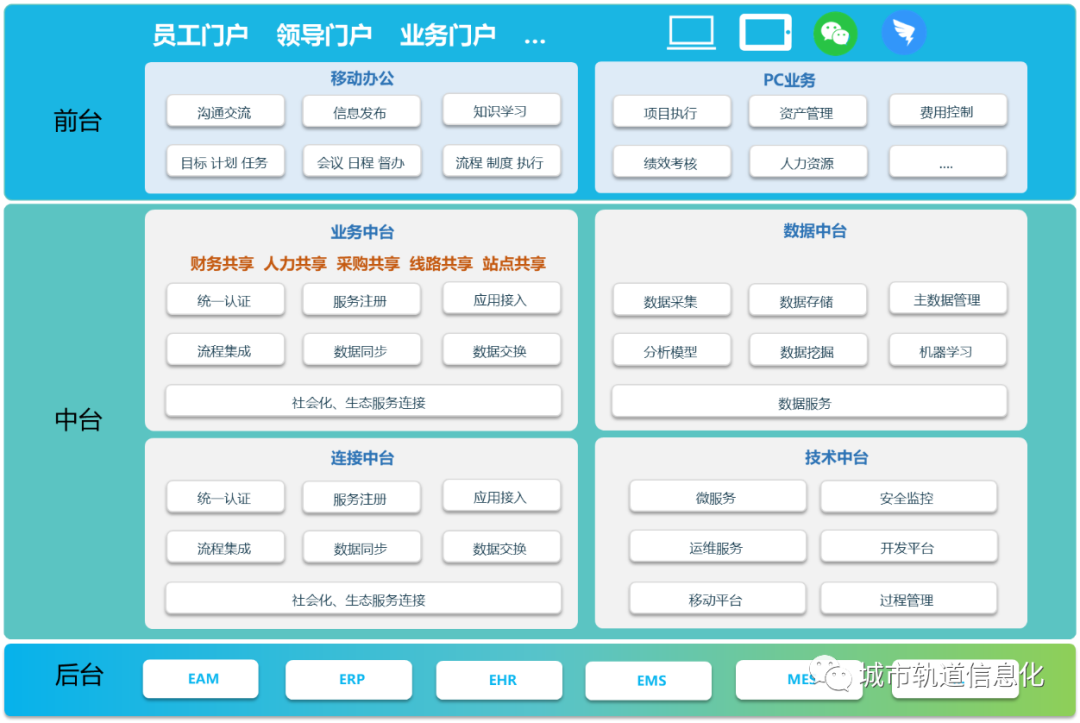Select the 机器学习 module icon box

(x=946, y=351)
